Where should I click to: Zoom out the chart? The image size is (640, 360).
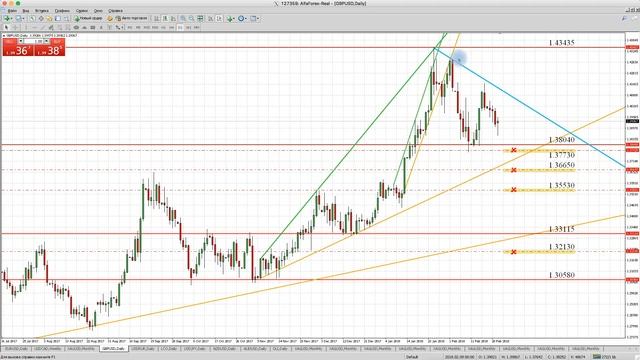[x=191, y=18]
